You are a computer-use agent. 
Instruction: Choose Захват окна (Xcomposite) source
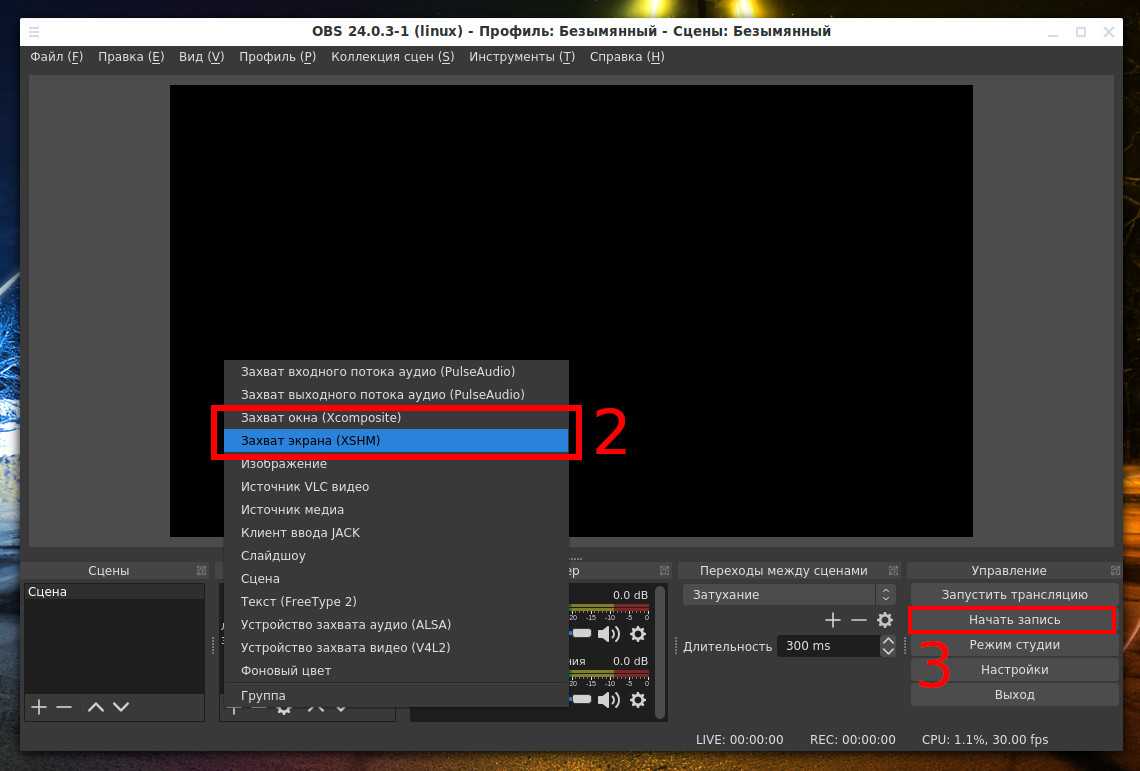pos(395,418)
